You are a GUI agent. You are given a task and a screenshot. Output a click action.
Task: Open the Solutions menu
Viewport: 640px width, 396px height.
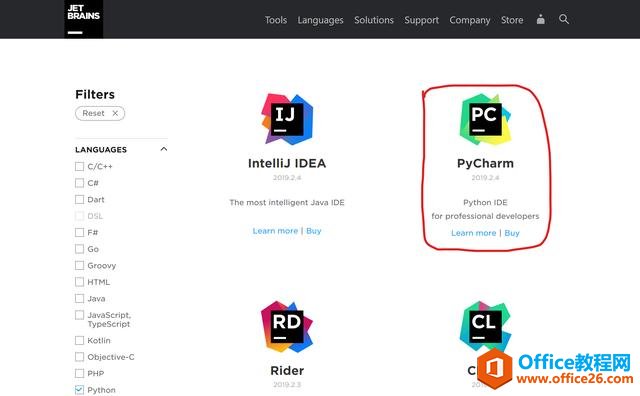pyautogui.click(x=374, y=20)
